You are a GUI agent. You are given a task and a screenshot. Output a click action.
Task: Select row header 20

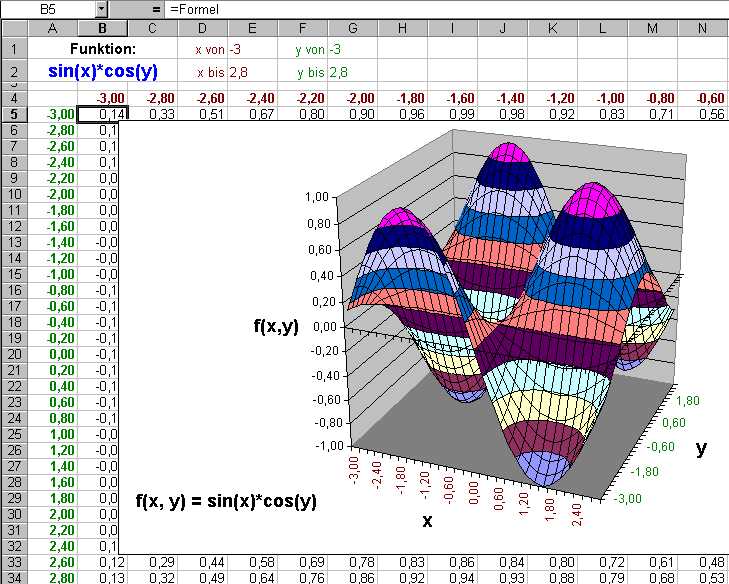[14, 354]
